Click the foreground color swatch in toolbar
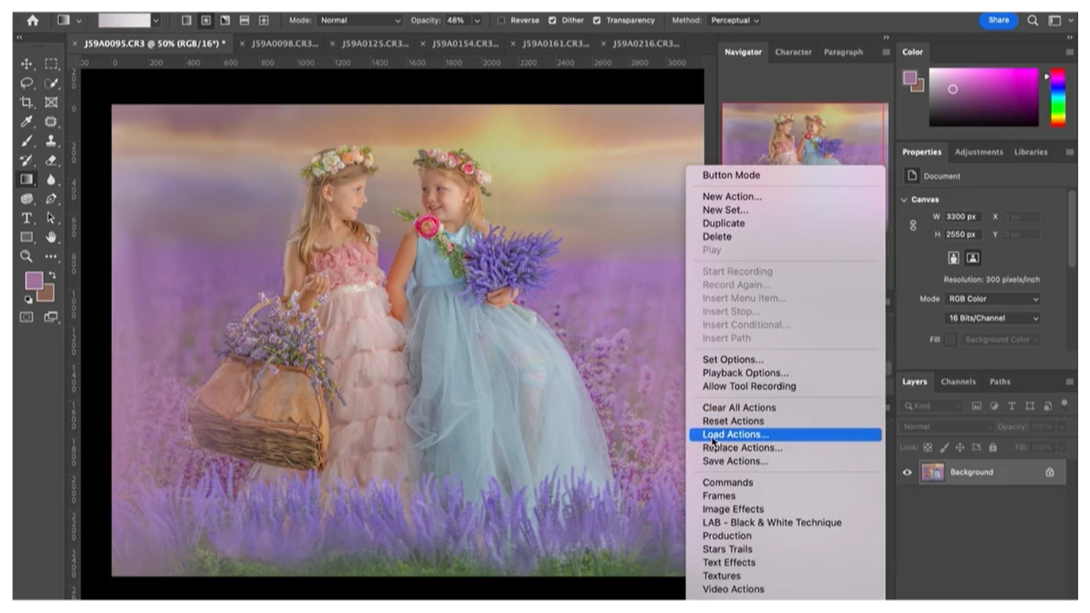The height and width of the screenshot is (613, 1090). 33,281
